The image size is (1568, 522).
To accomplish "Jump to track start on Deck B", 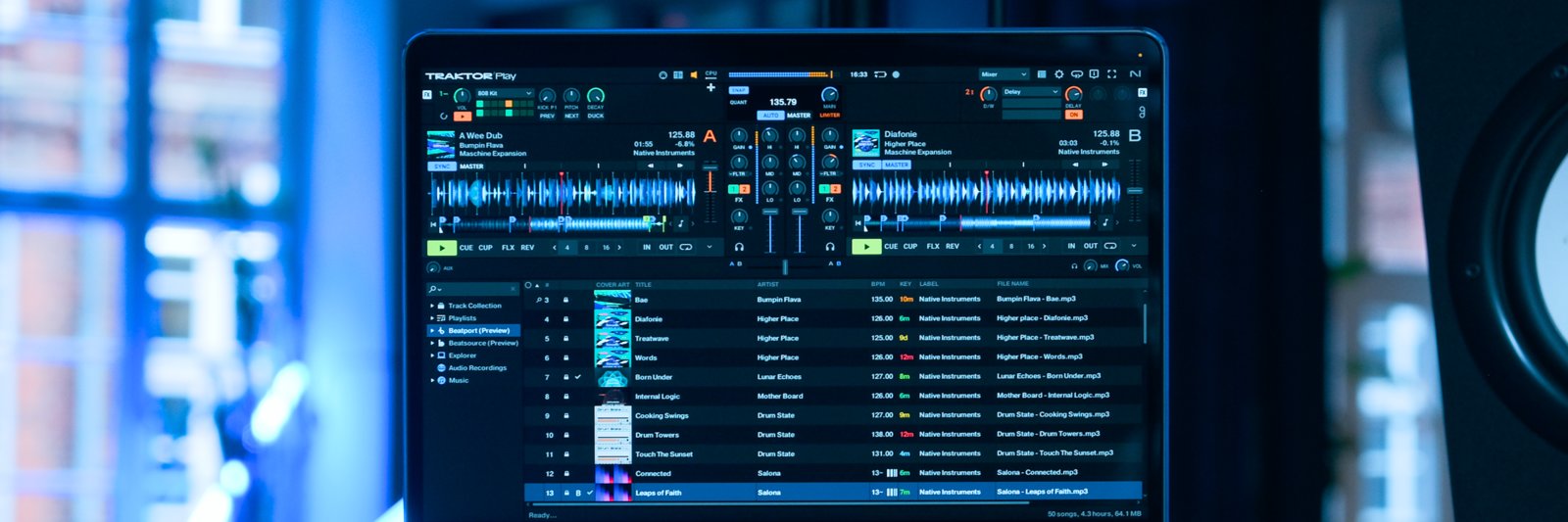I will tap(858, 223).
